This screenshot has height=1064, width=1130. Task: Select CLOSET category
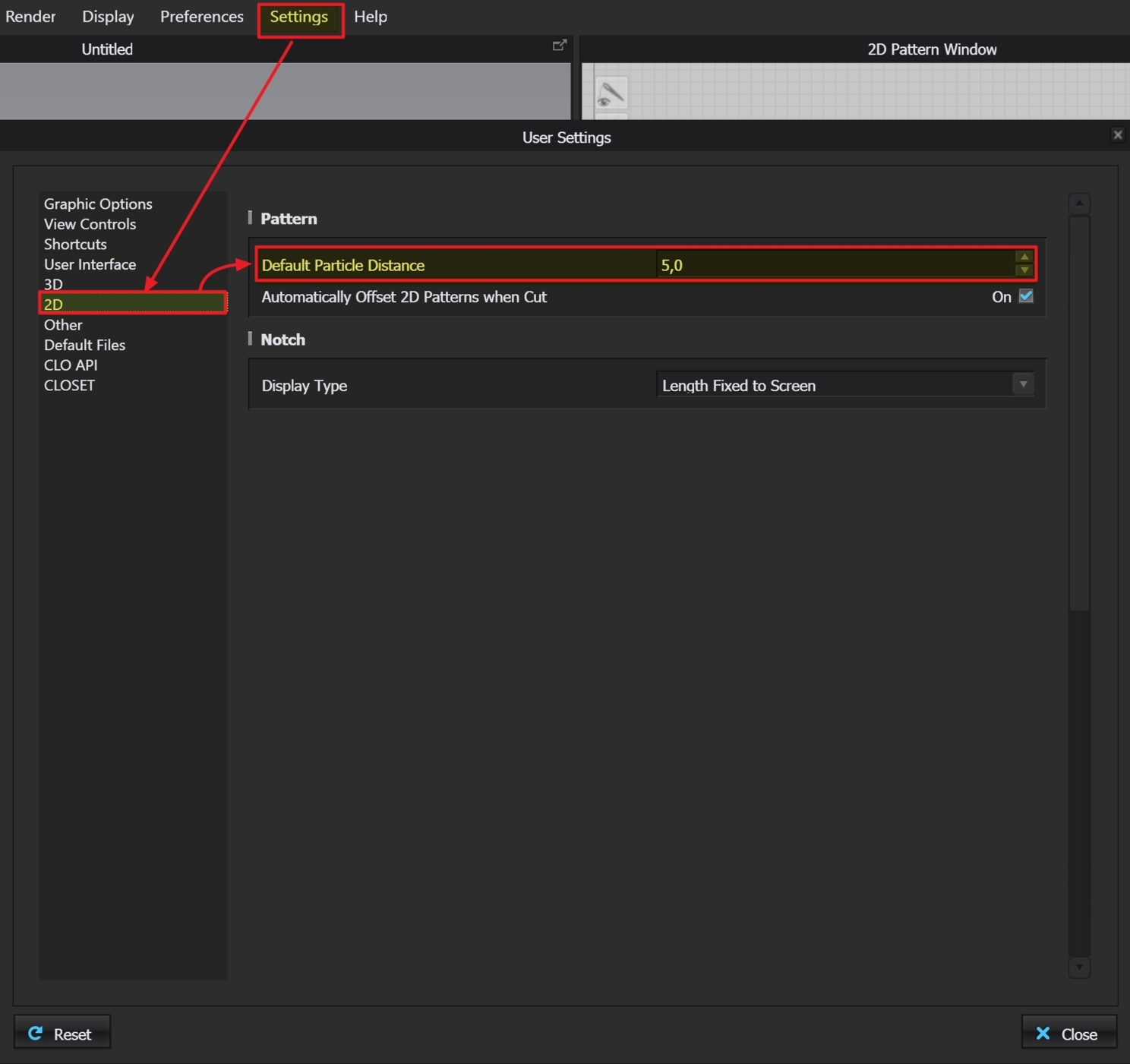click(69, 385)
